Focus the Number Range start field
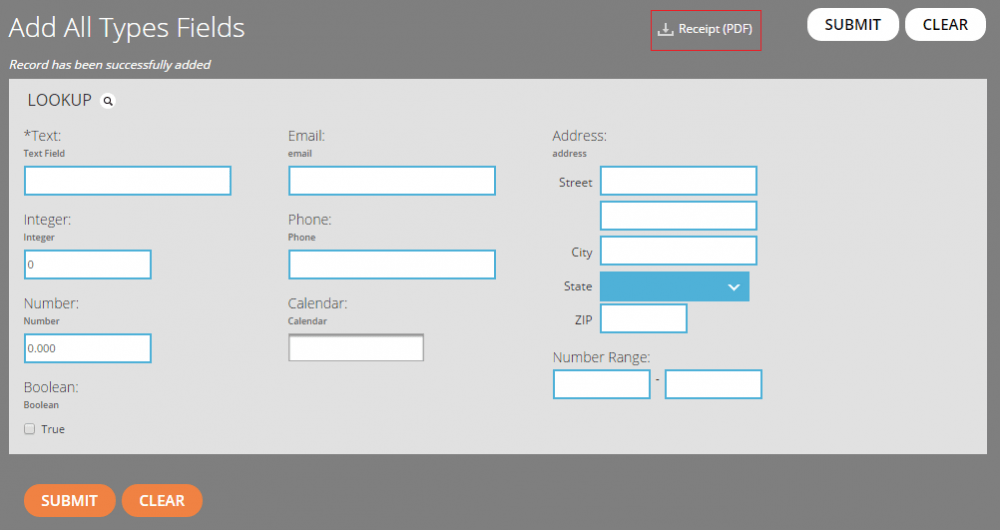Screen dimensions: 1000x530 [x=601, y=384]
